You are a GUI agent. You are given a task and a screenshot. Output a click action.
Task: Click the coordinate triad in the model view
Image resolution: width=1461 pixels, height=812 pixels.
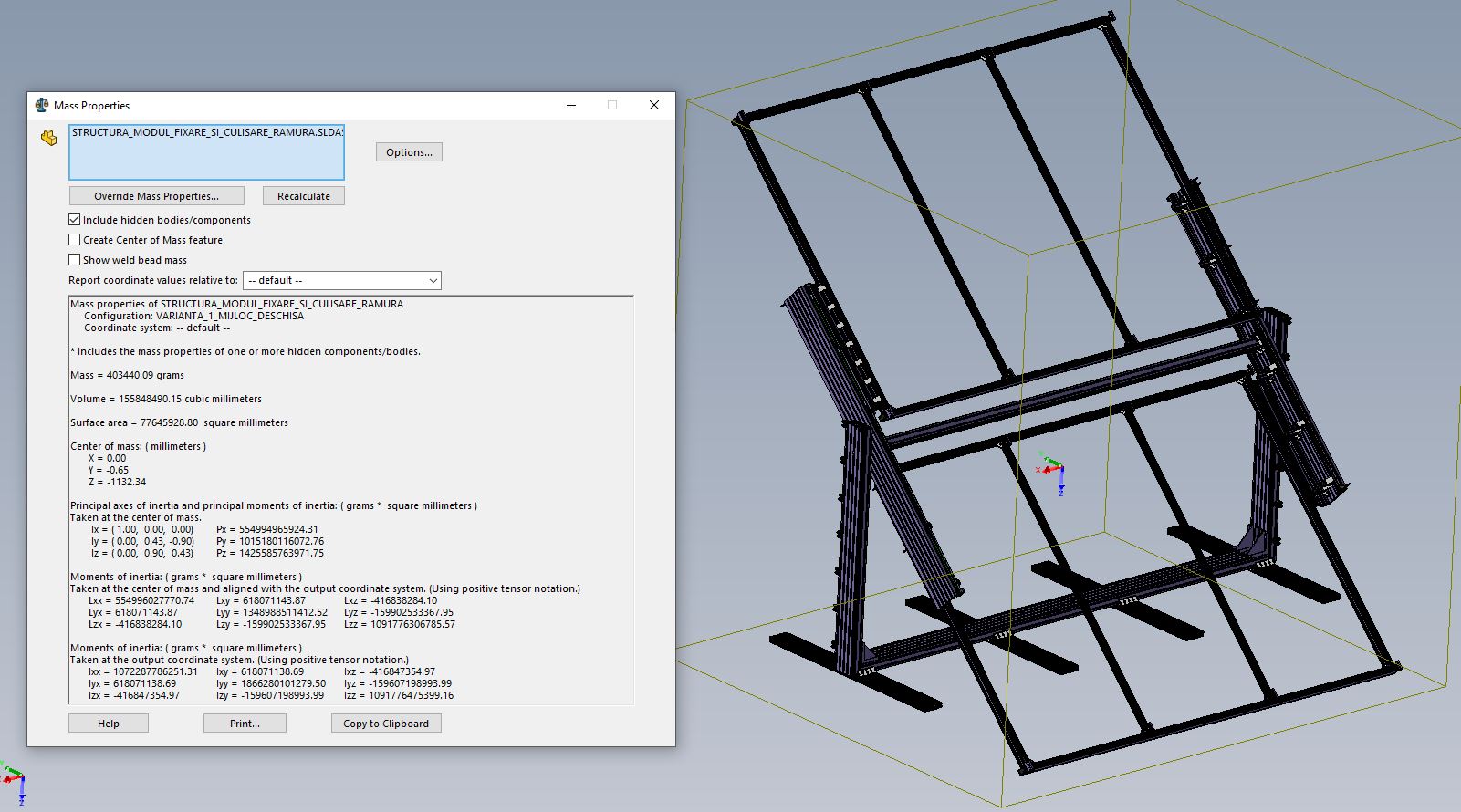[x=1053, y=472]
